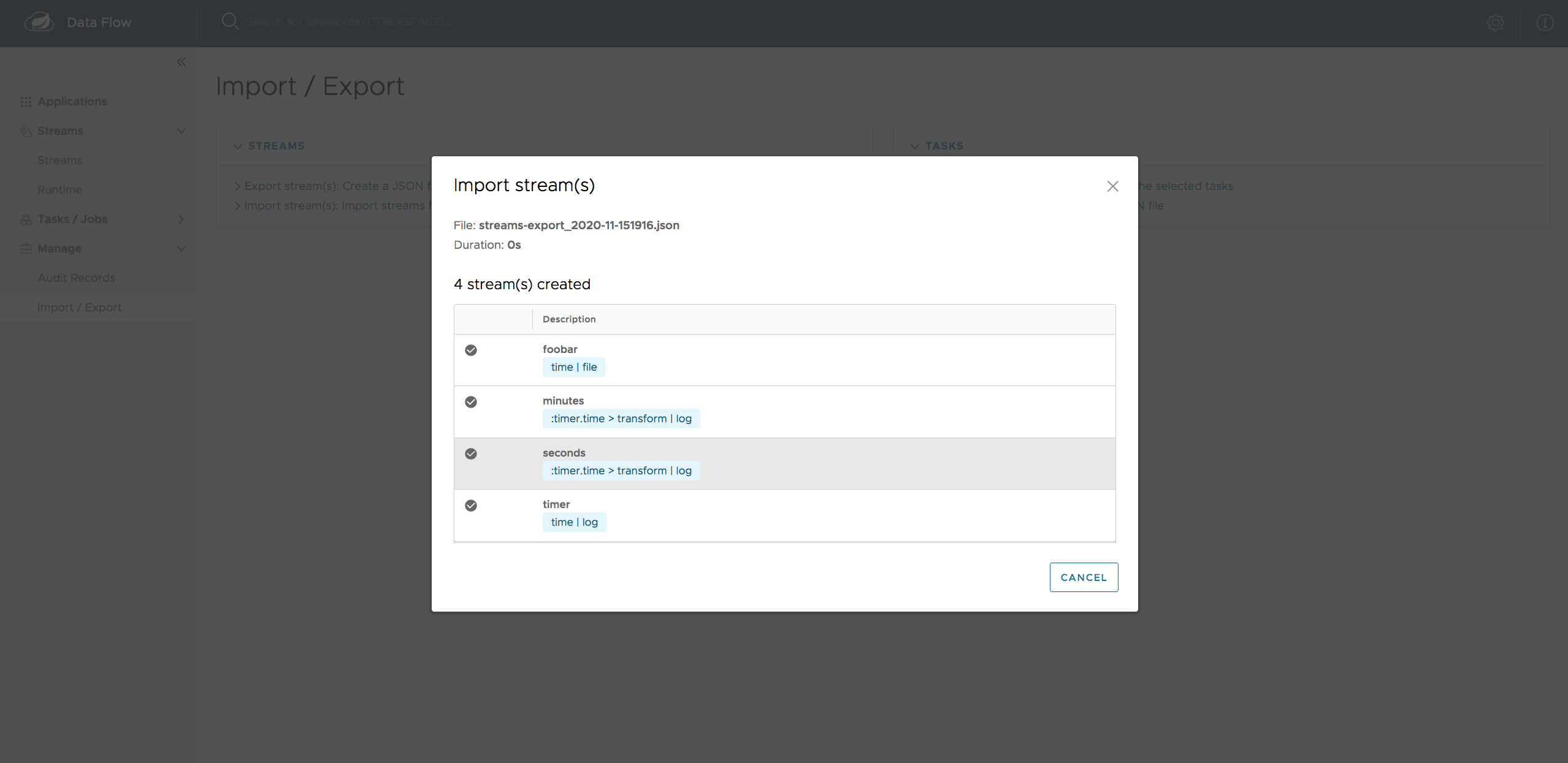Viewport: 1568px width, 763px height.
Task: Click the streams-export filename in dialog
Action: click(579, 225)
